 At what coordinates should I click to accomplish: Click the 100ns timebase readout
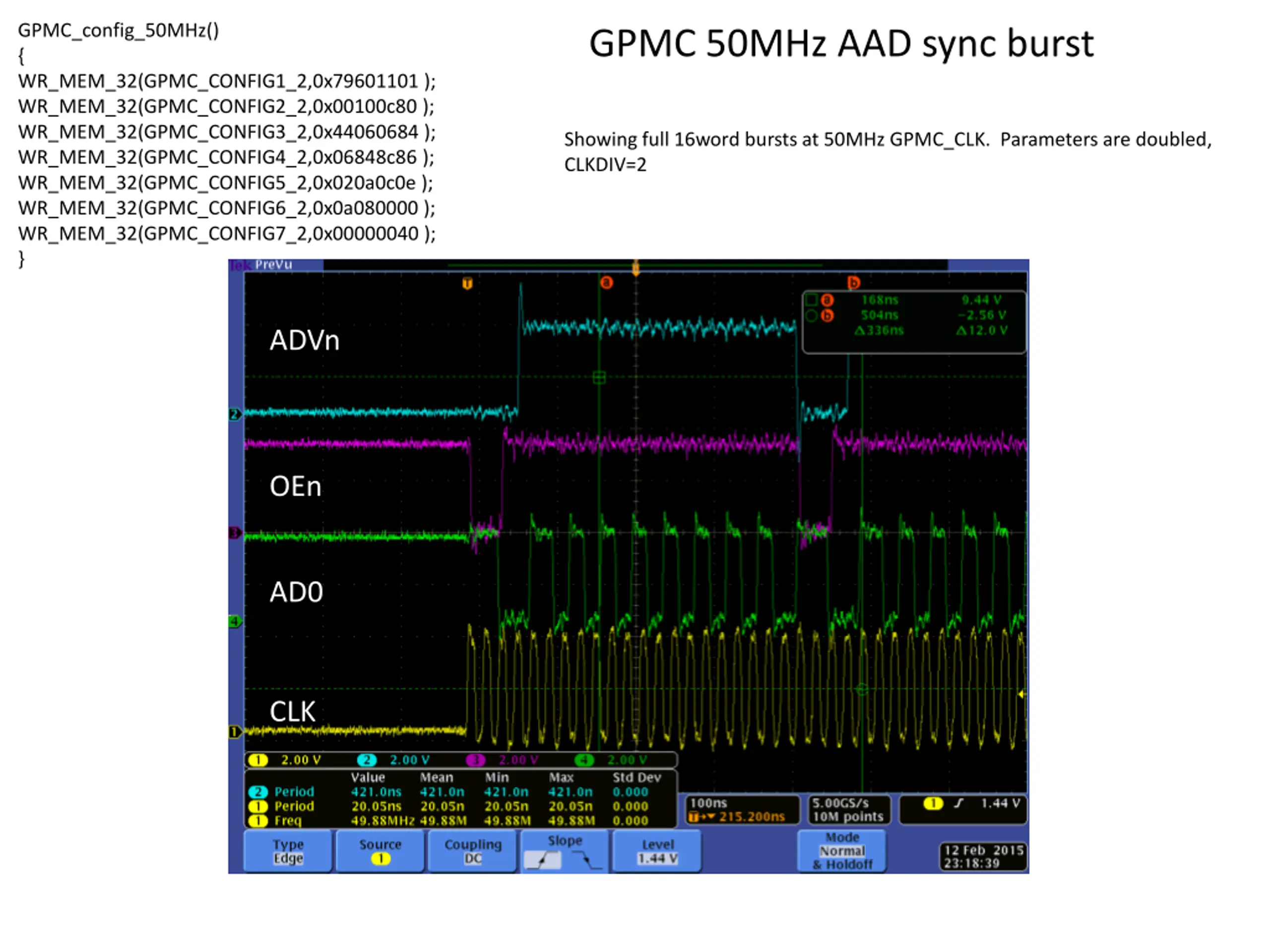click(708, 803)
